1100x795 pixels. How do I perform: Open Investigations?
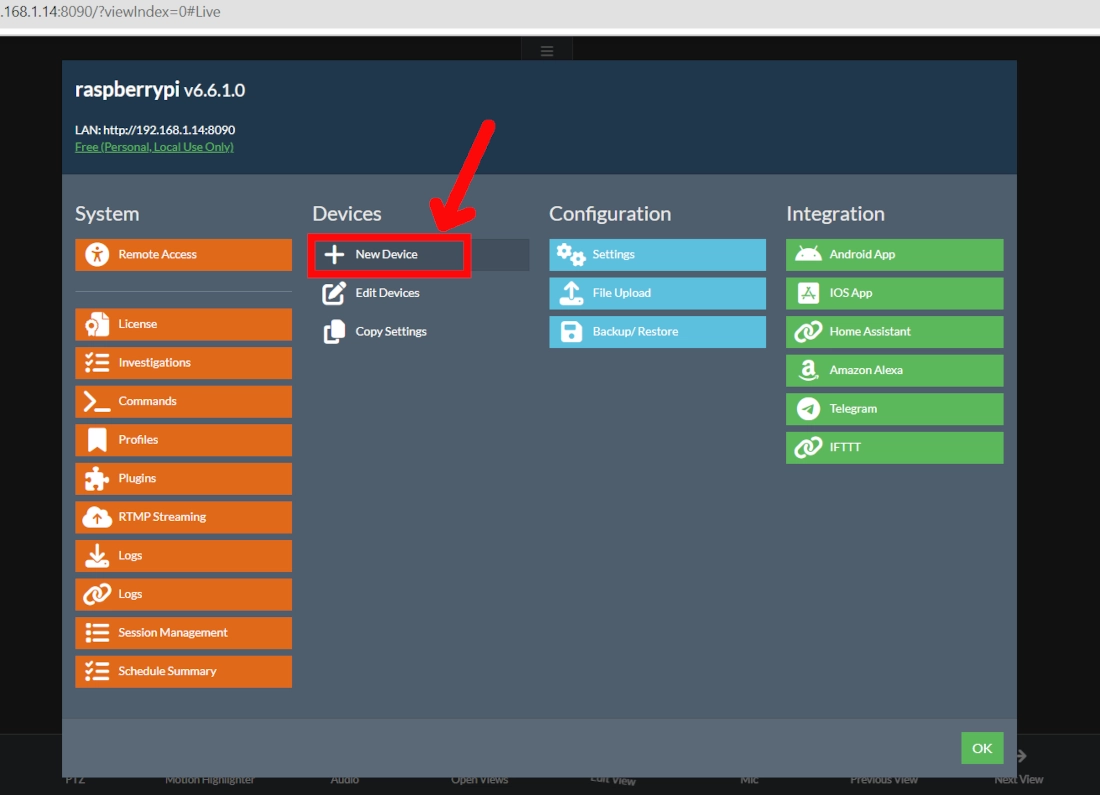[183, 363]
